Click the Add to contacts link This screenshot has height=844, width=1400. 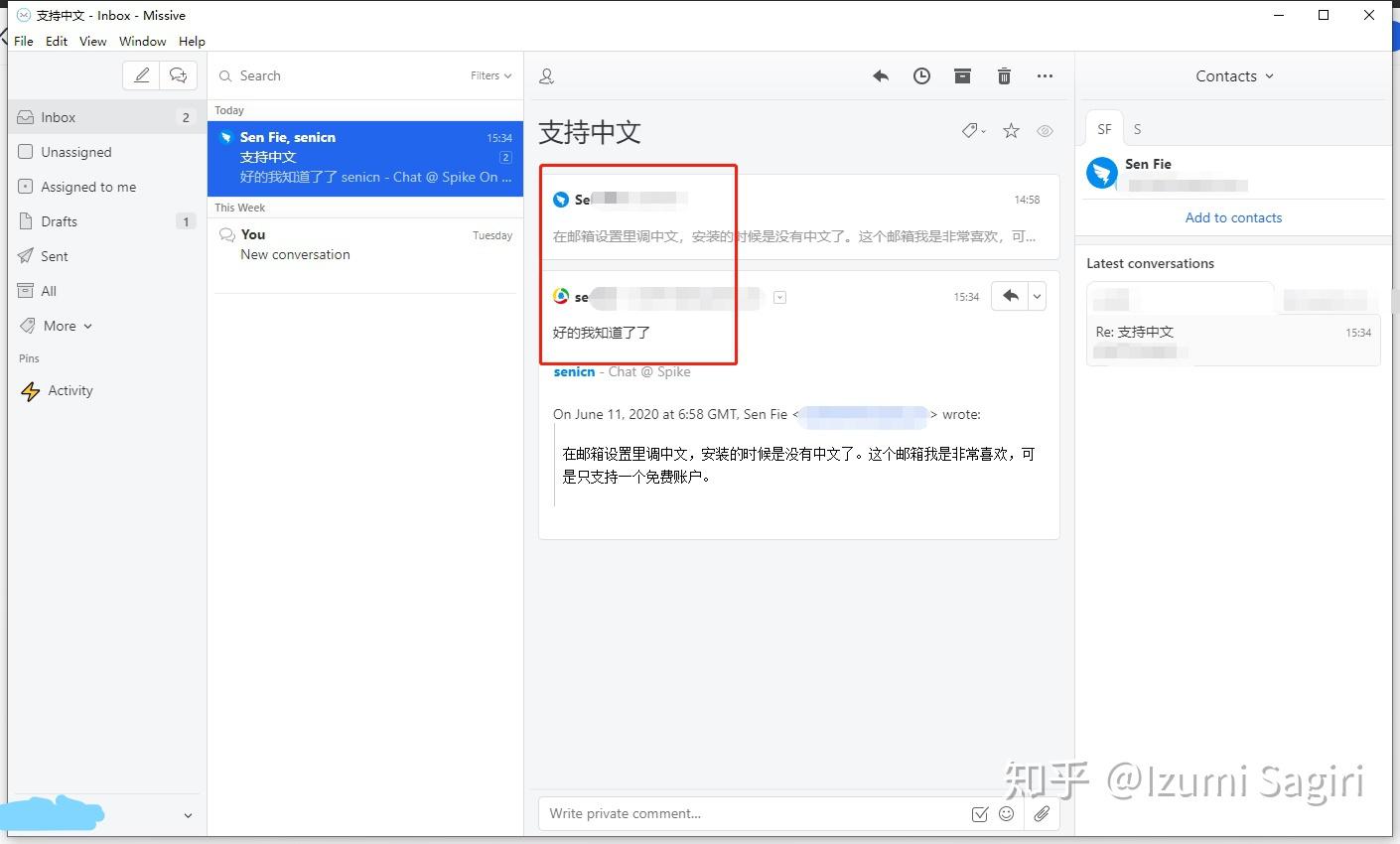pyautogui.click(x=1233, y=217)
